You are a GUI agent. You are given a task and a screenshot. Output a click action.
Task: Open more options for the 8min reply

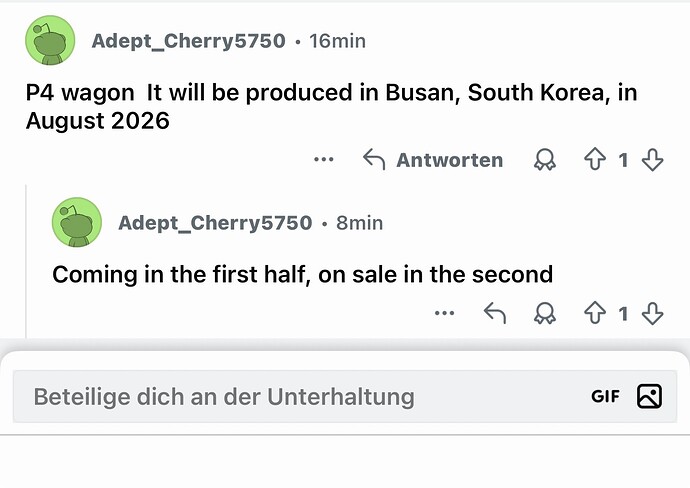[445, 314]
